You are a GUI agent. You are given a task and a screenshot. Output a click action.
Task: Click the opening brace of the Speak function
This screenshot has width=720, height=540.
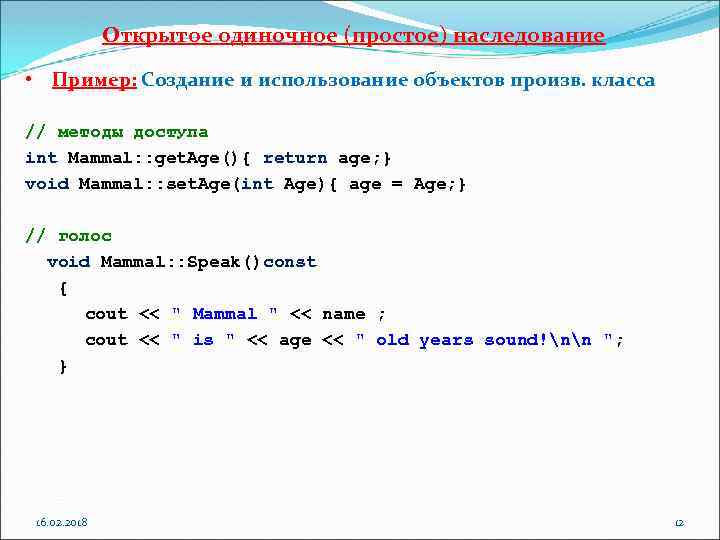click(63, 288)
